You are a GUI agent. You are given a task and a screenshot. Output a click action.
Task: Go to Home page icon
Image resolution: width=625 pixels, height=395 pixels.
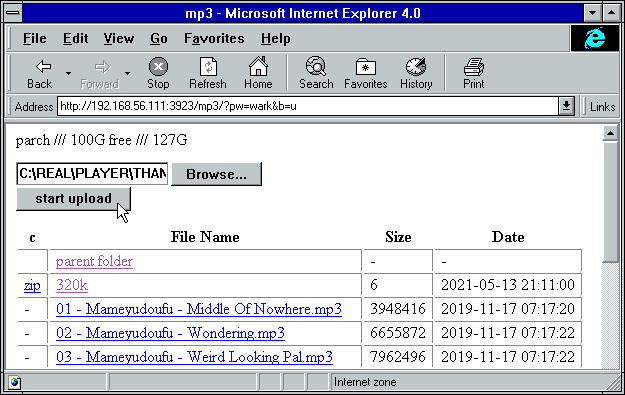(x=258, y=66)
